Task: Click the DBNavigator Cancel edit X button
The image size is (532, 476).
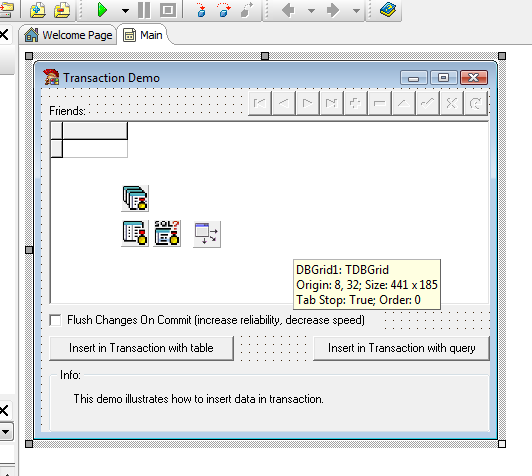Action: [451, 103]
